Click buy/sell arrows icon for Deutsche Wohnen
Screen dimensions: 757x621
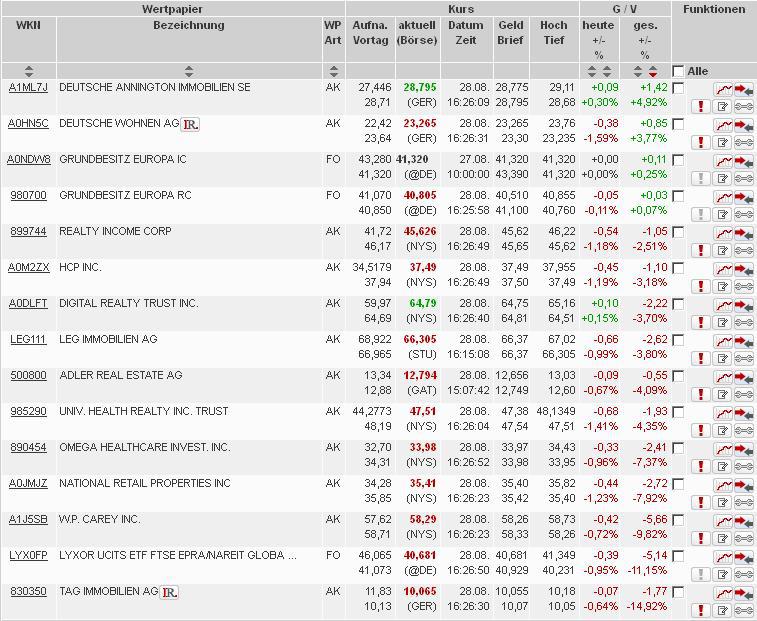[744, 125]
